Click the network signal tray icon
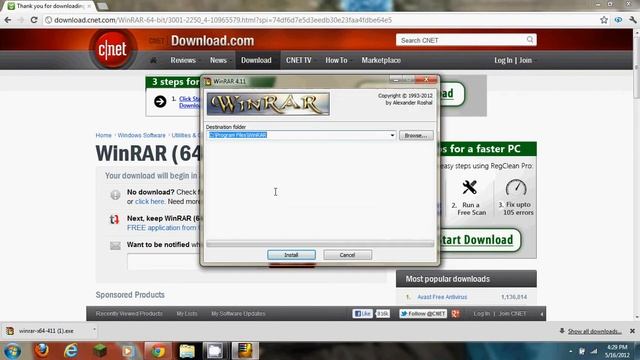 [594, 351]
